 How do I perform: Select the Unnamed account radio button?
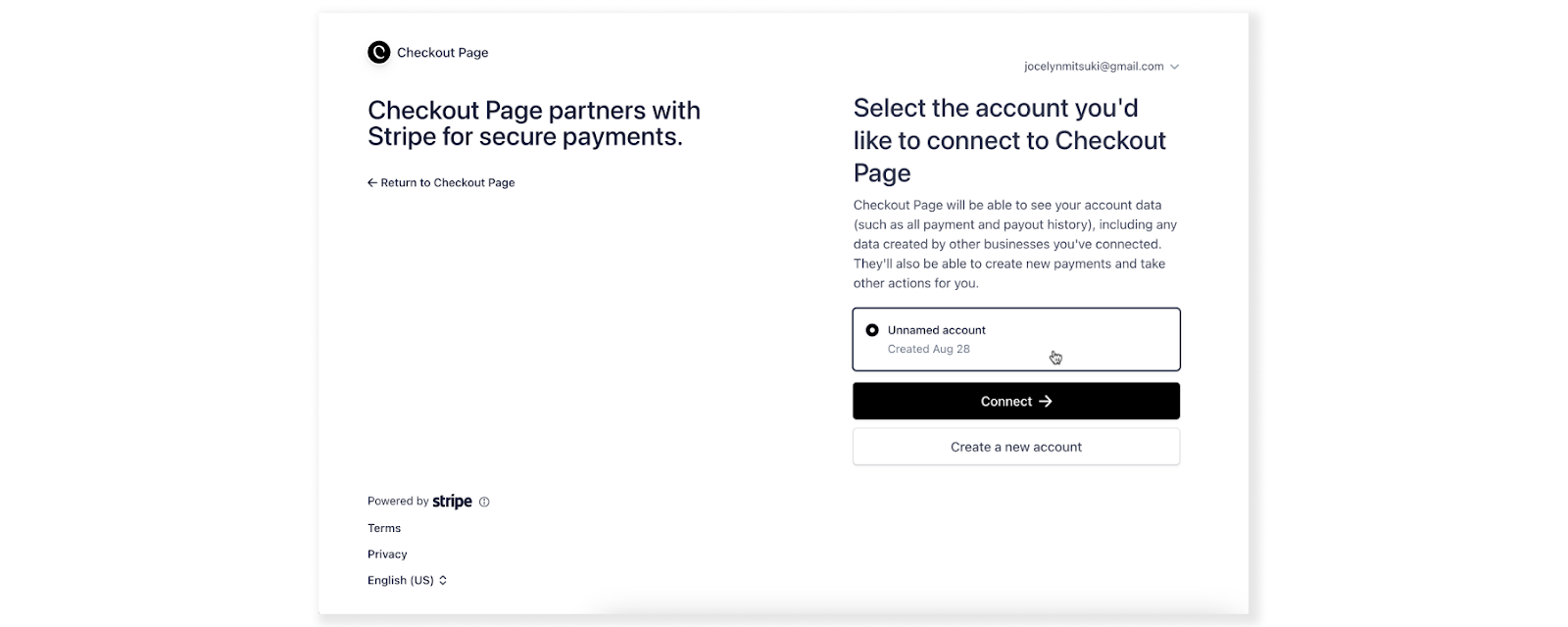872,331
